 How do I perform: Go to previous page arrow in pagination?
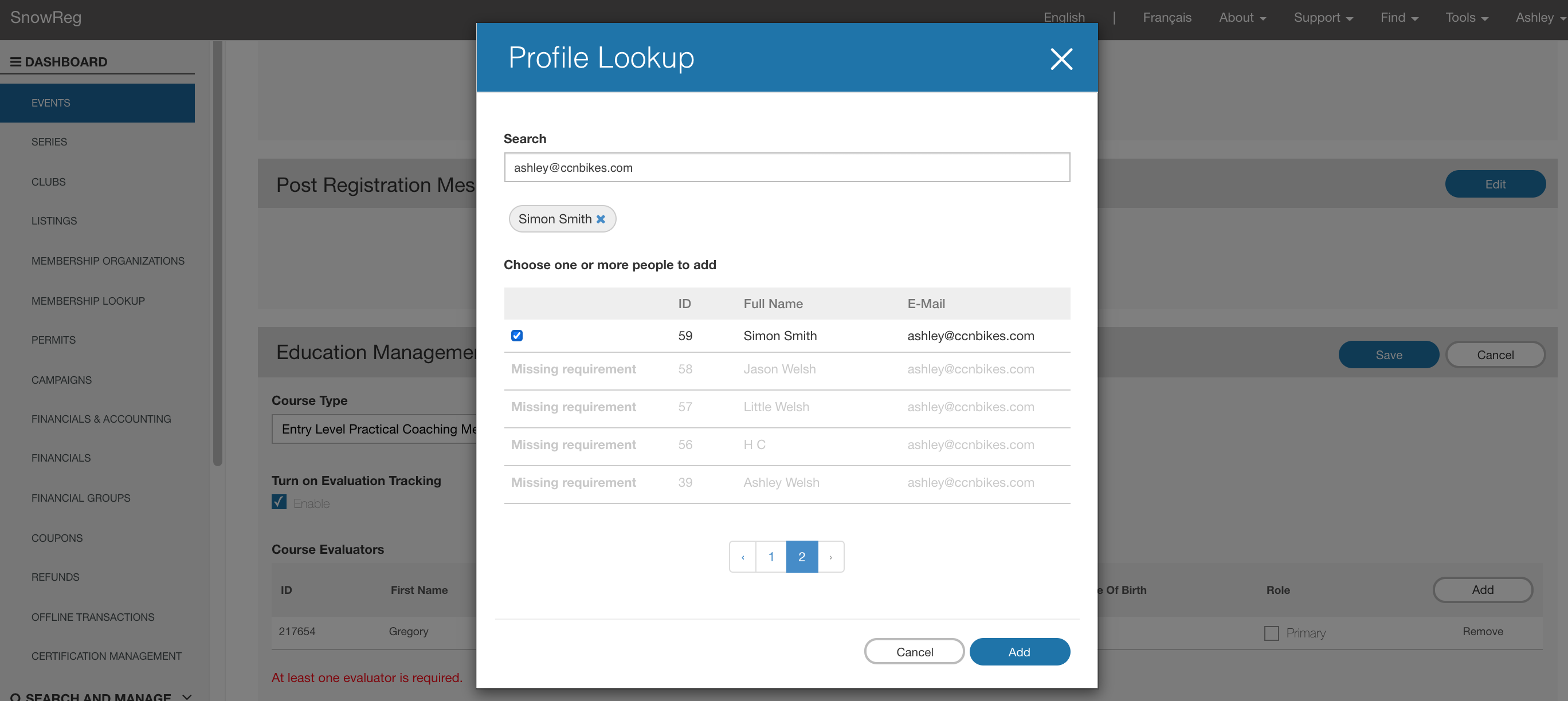(743, 557)
